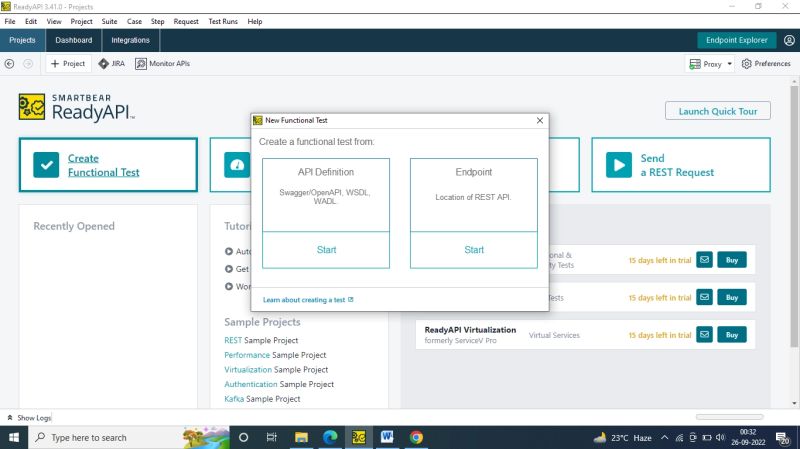Open Learn about creating a test link
800x449 pixels.
click(x=308, y=300)
